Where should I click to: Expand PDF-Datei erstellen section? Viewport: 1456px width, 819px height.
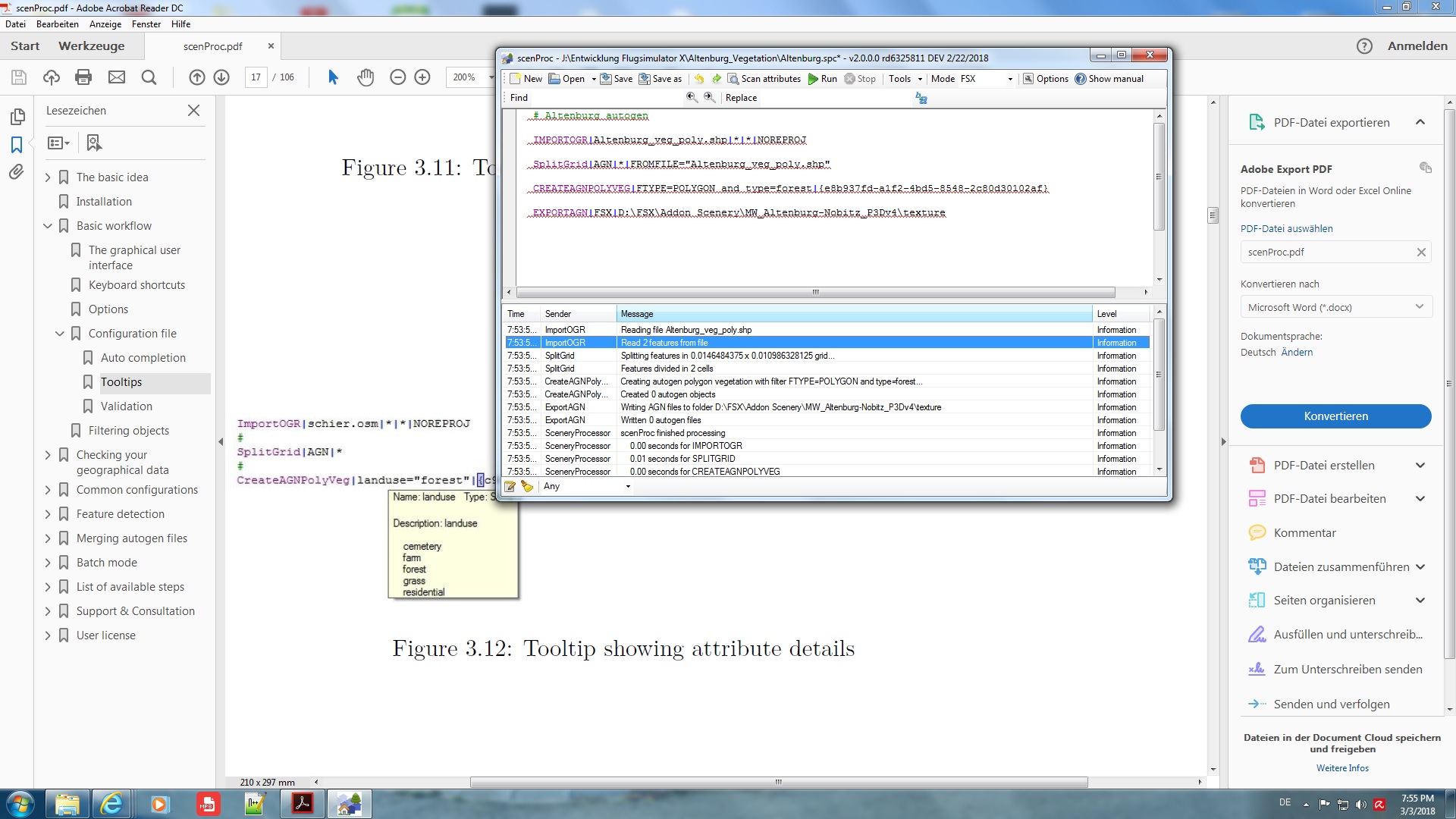(x=1420, y=466)
